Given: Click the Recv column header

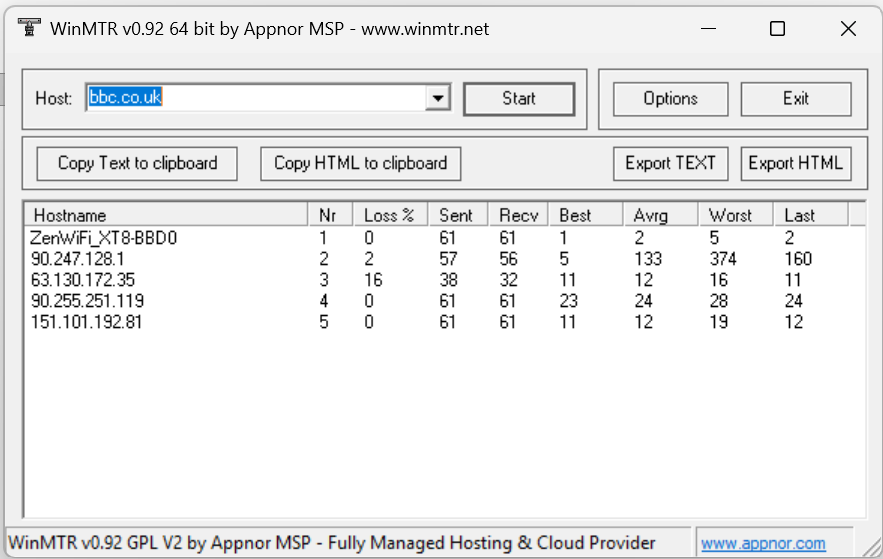Looking at the screenshot, I should point(518,215).
